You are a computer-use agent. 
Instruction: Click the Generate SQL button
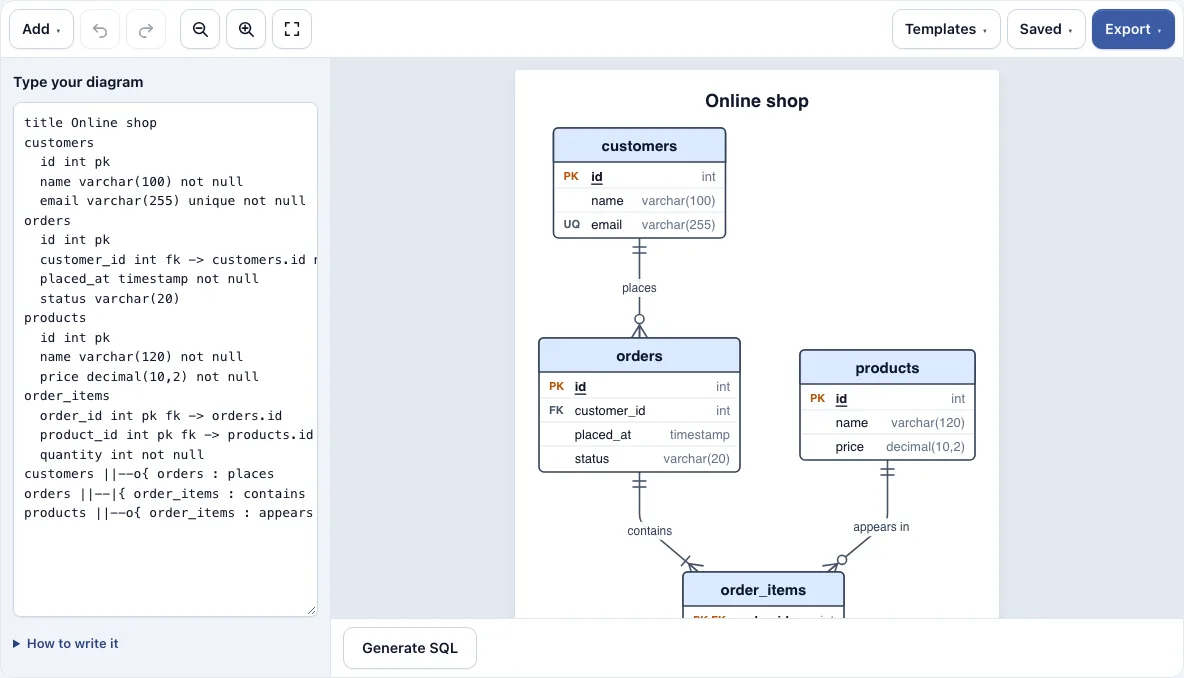point(410,648)
